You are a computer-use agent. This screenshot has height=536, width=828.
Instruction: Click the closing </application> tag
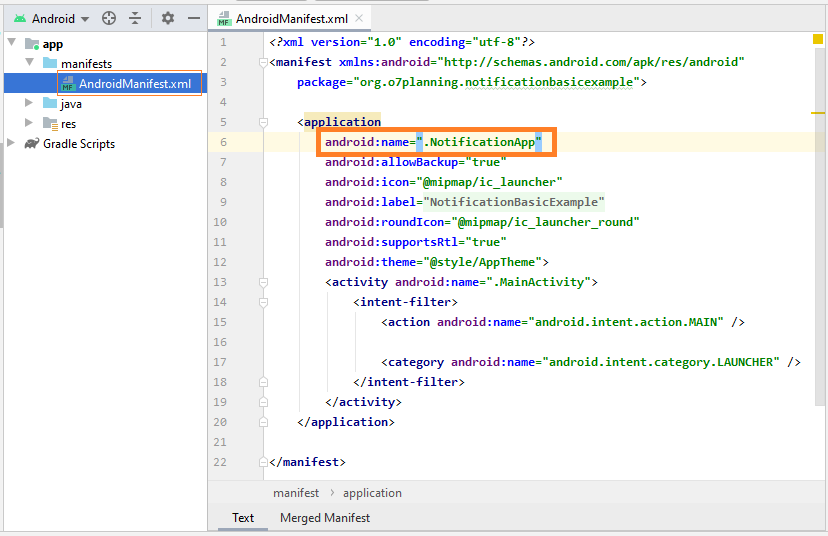346,422
